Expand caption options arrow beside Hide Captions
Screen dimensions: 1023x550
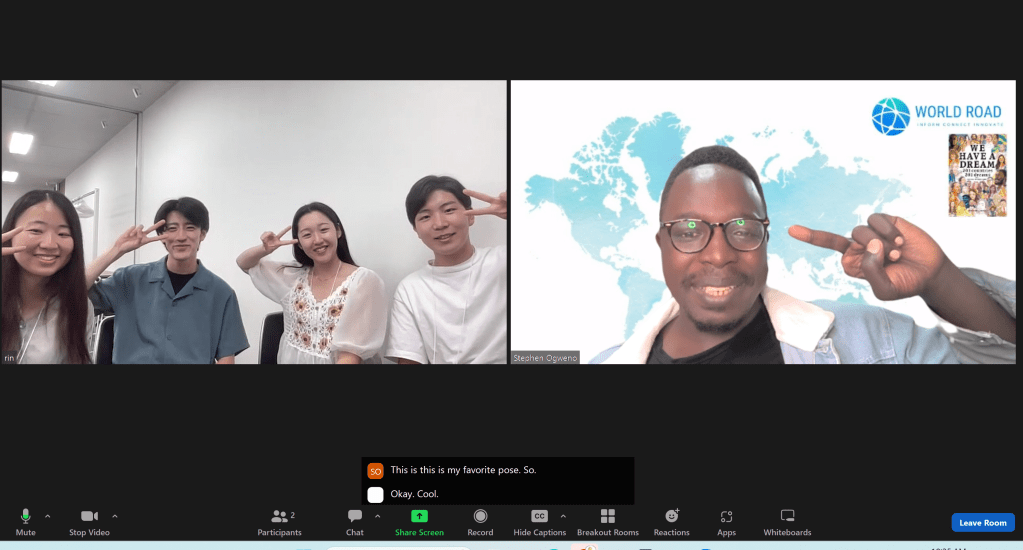pos(563,516)
